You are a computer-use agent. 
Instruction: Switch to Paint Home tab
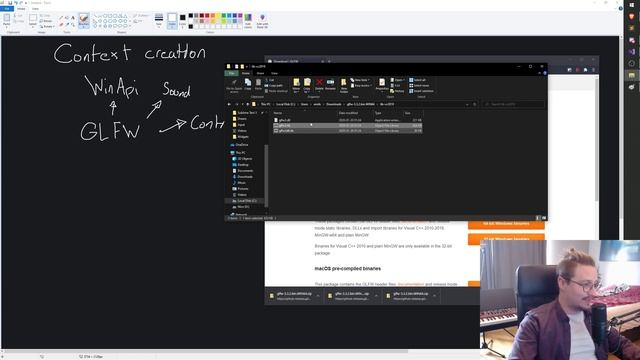(21, 9)
